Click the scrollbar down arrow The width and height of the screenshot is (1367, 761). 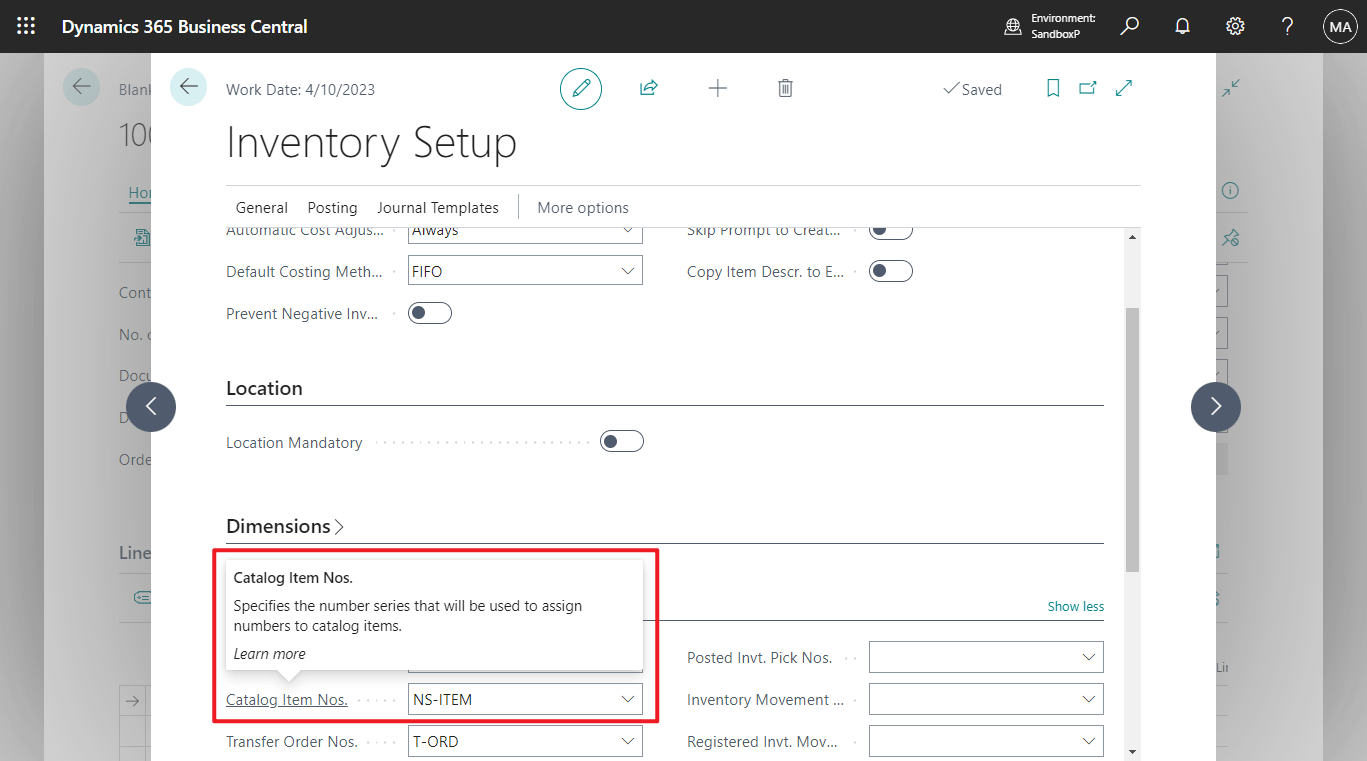pos(1132,750)
